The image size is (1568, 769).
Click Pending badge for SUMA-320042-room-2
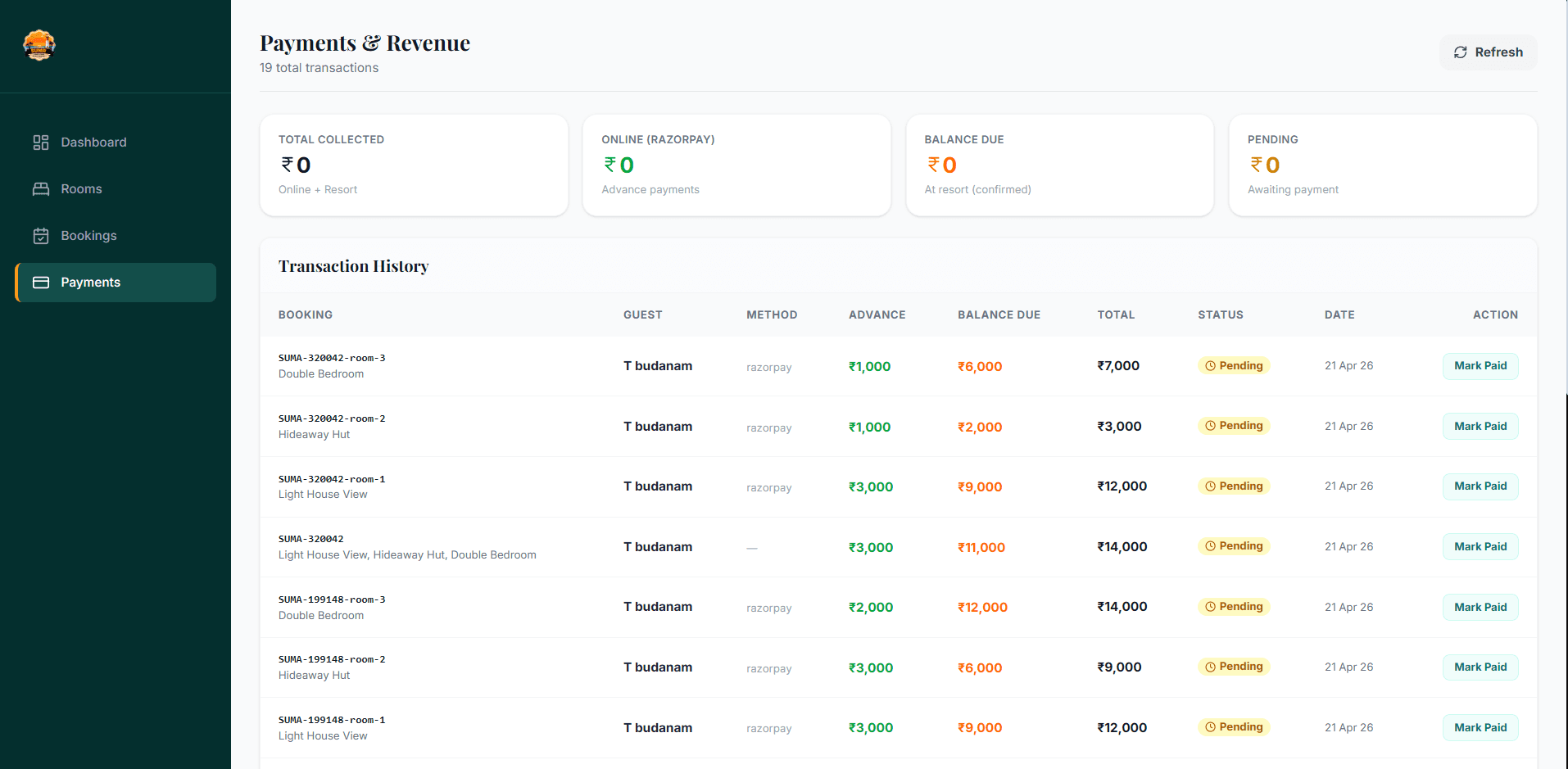pos(1234,425)
